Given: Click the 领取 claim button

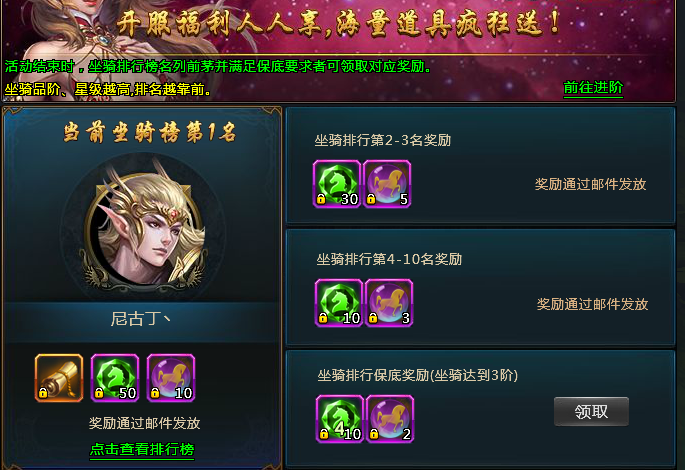Looking at the screenshot, I should tap(591, 411).
